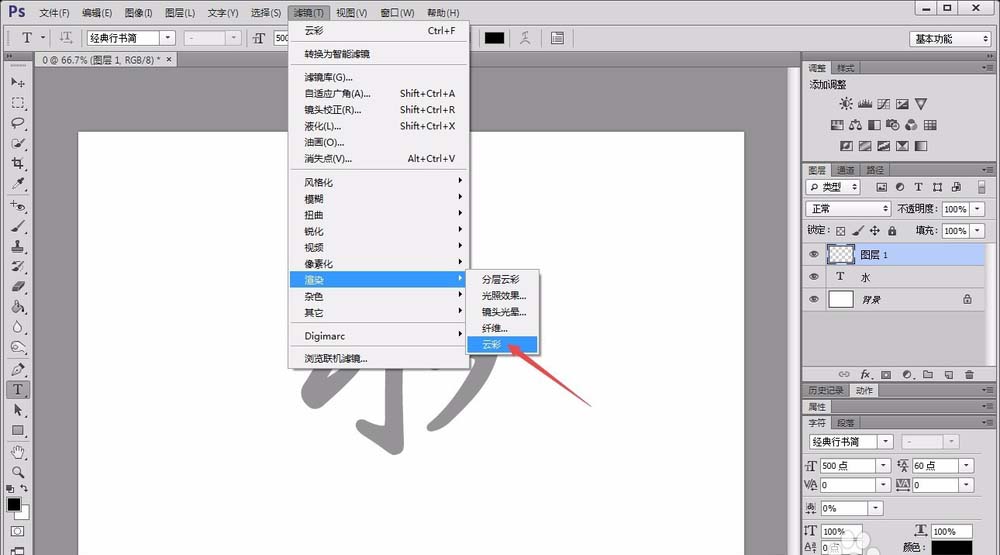This screenshot has width=1000, height=555.
Task: Open the 正常 blend mode dropdown
Action: [848, 209]
